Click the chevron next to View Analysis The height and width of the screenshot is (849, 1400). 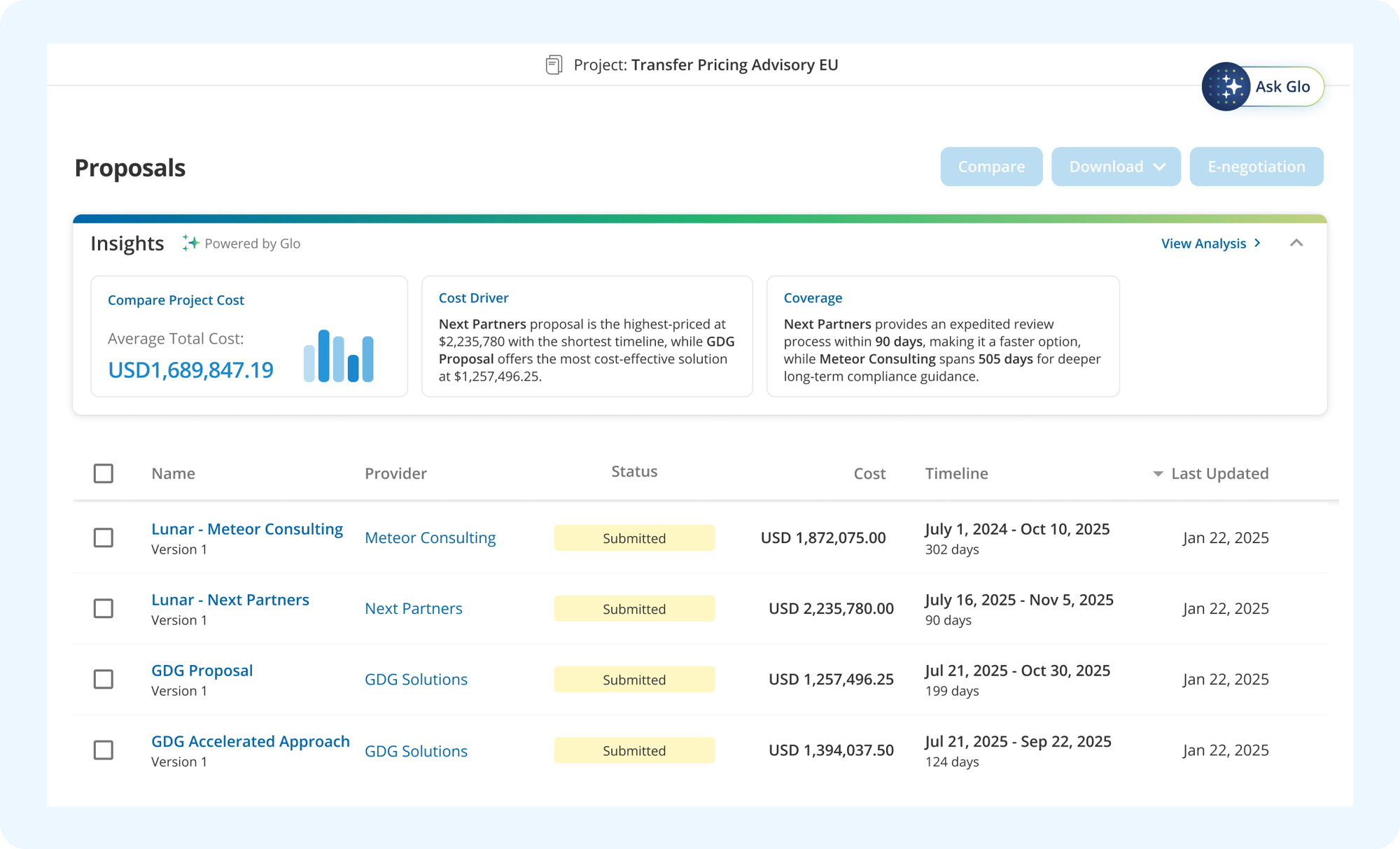tap(1257, 244)
